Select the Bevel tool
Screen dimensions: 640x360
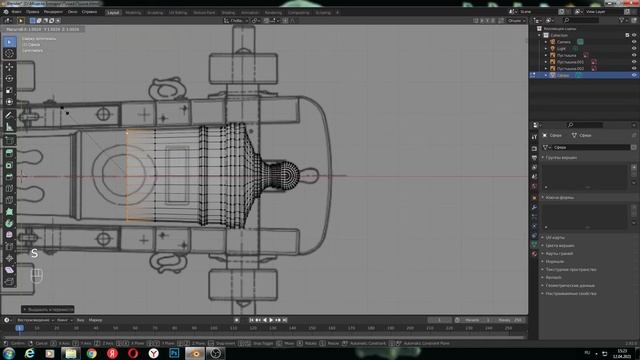9,177
